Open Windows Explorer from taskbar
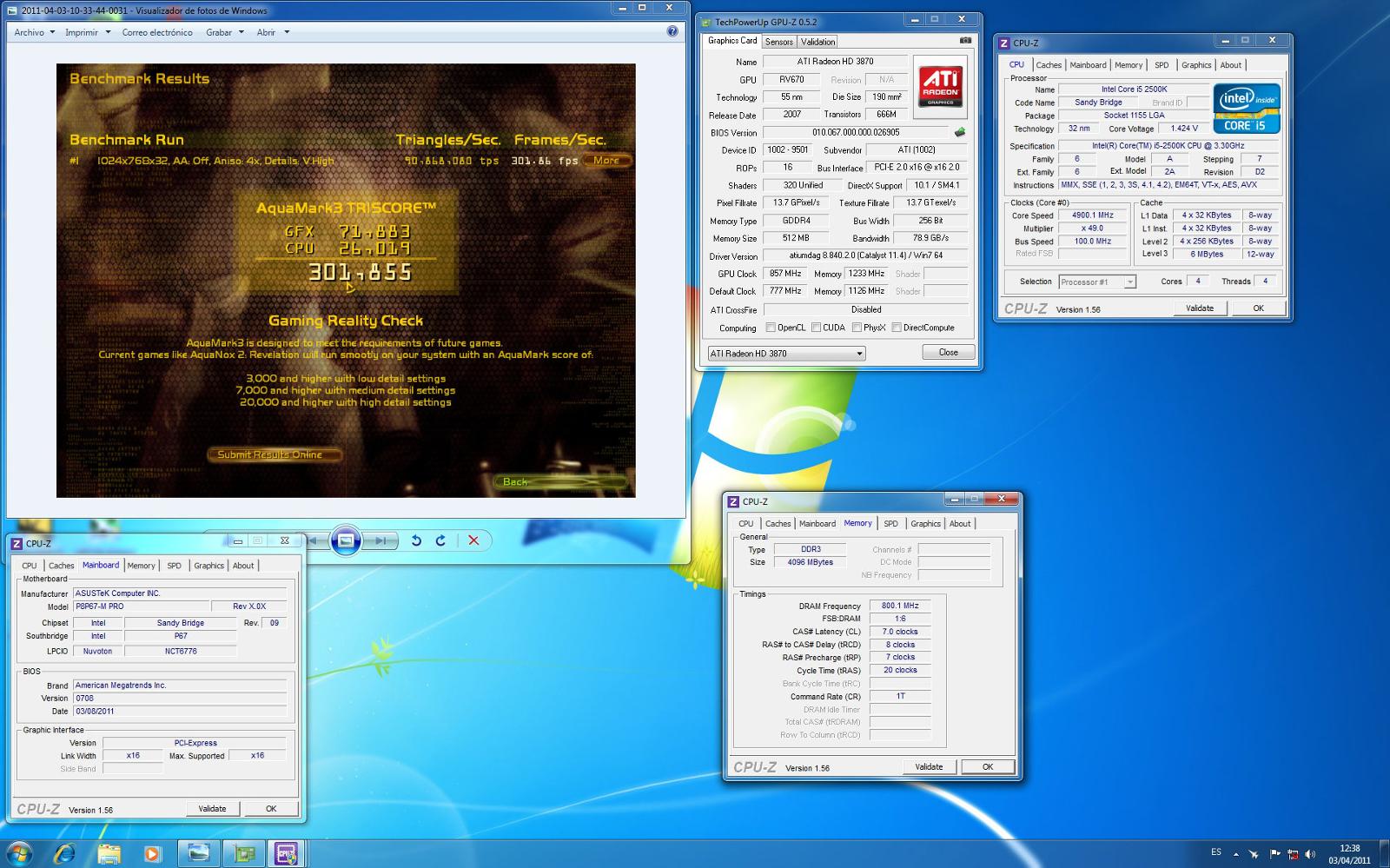The width and height of the screenshot is (1390, 868). pyautogui.click(x=109, y=853)
